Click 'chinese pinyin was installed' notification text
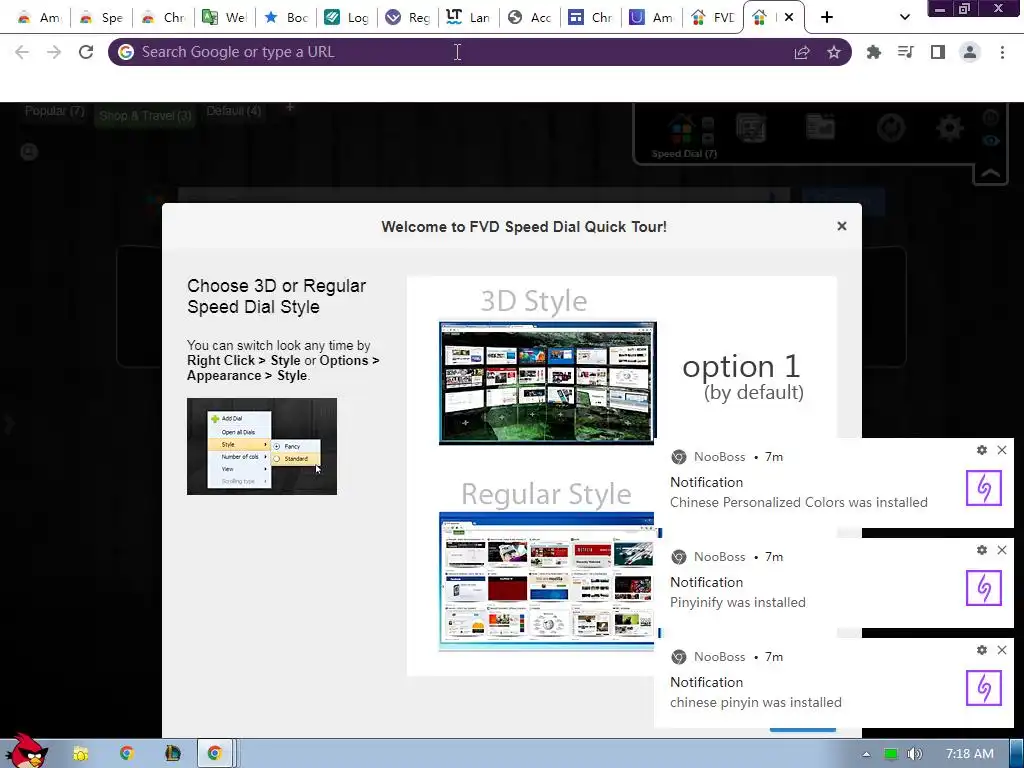The width and height of the screenshot is (1024, 768). pyautogui.click(x=756, y=702)
